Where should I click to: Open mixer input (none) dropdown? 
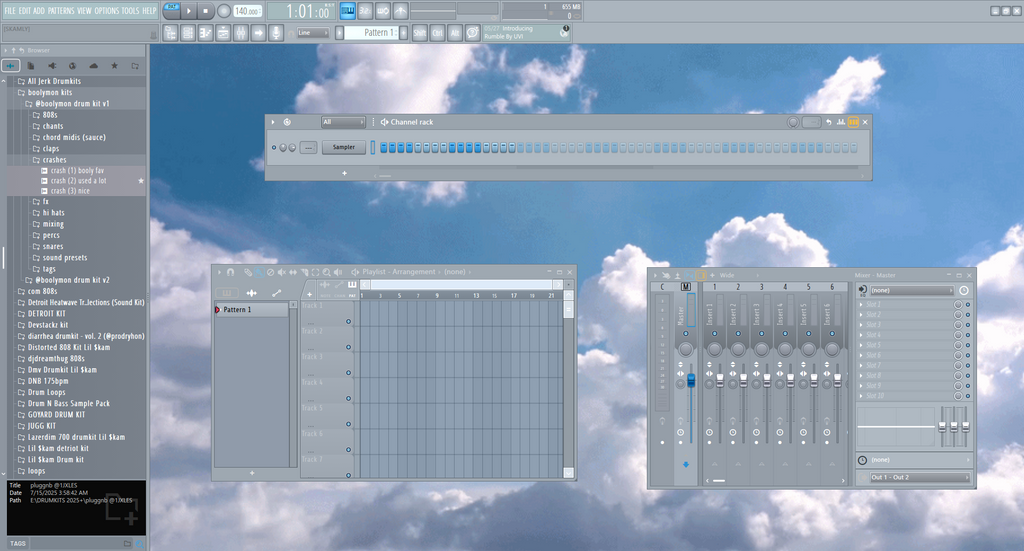coord(912,291)
